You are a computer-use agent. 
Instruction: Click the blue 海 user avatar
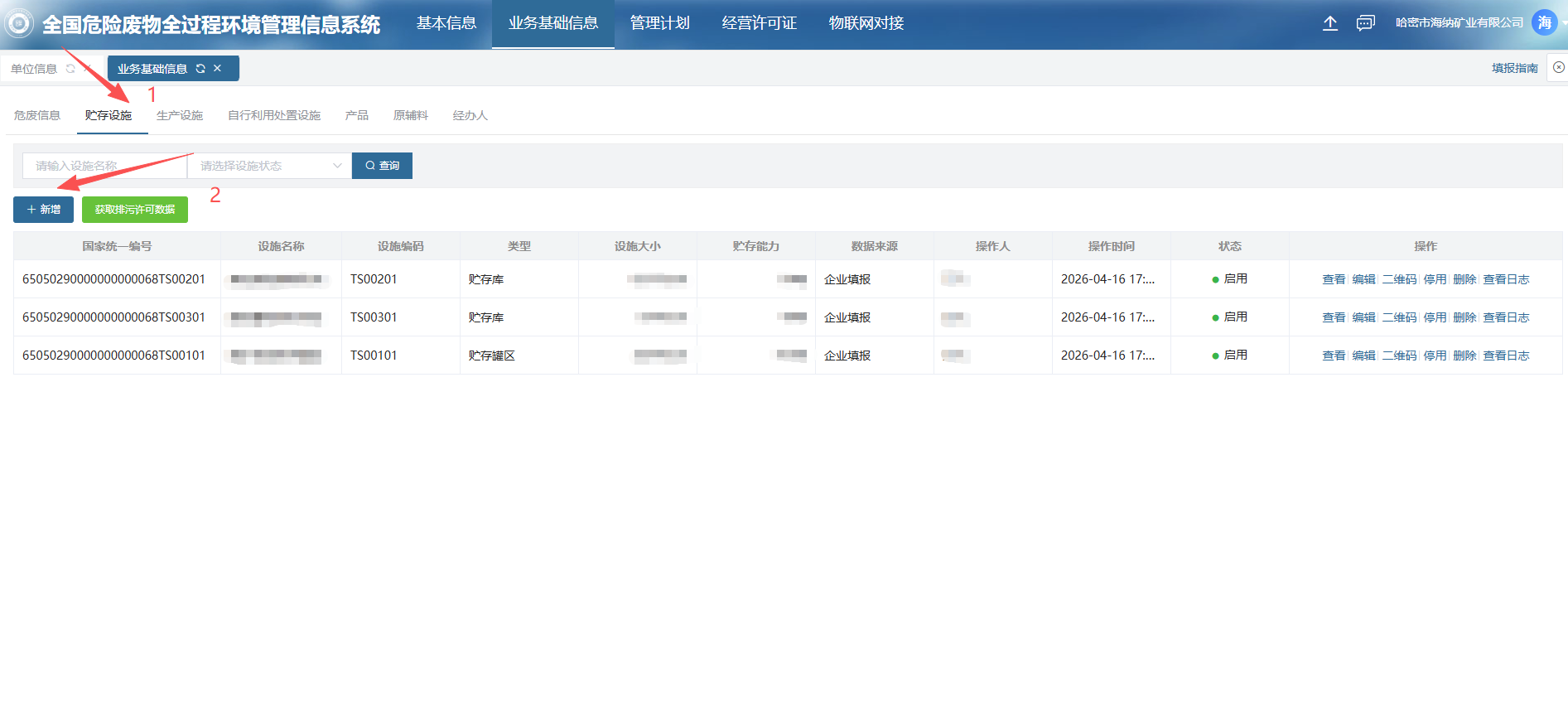(1544, 23)
